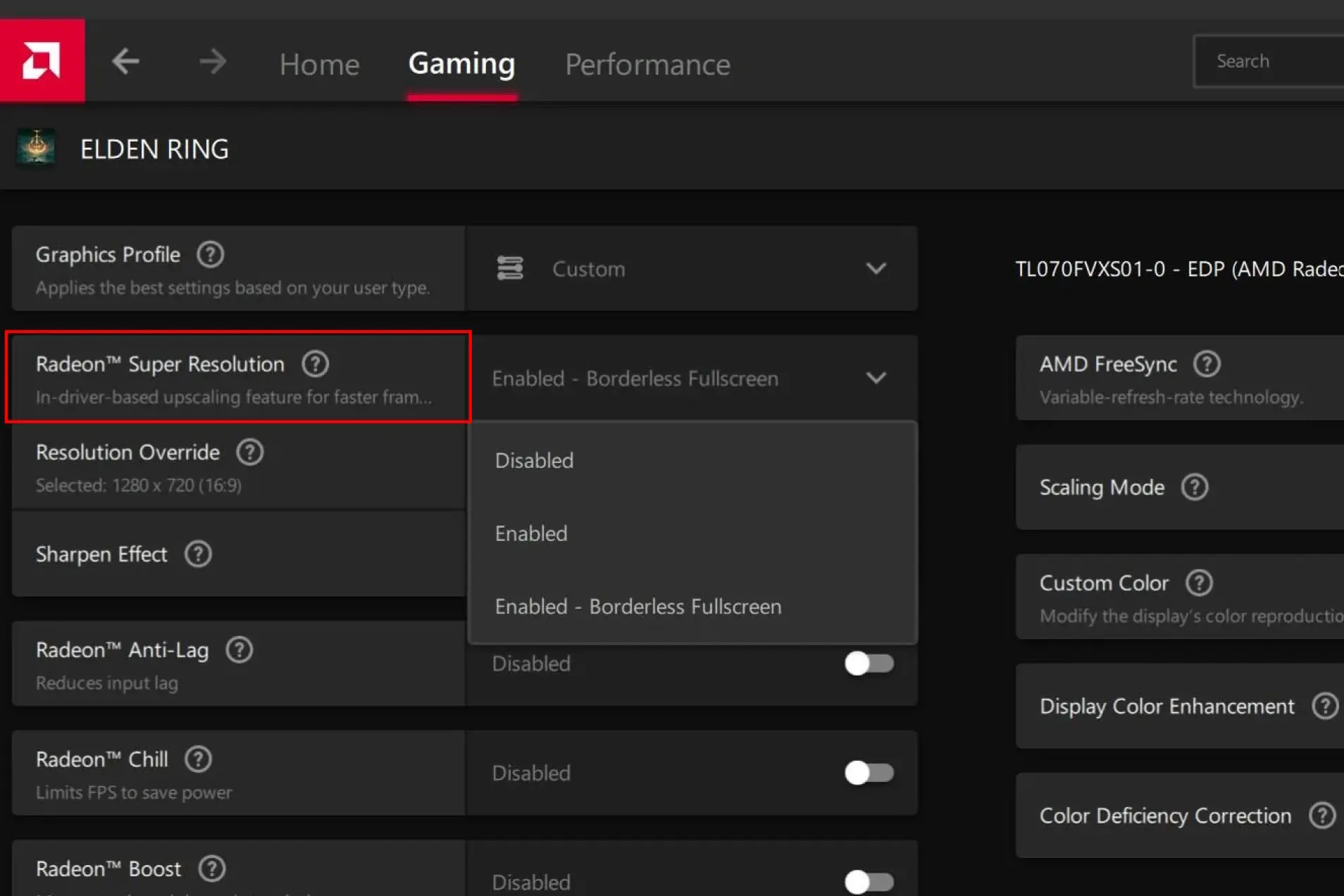The image size is (1344, 896).
Task: Open the Performance tab
Action: 647,64
